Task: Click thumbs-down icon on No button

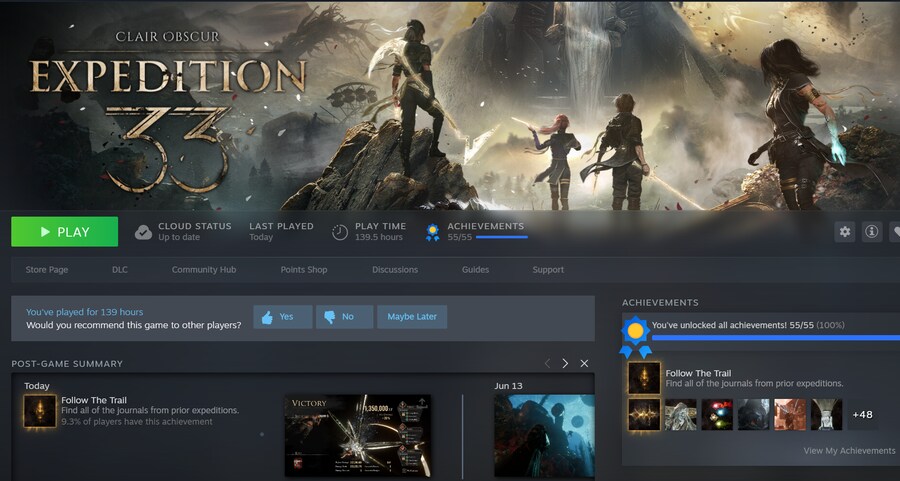Action: pos(329,317)
